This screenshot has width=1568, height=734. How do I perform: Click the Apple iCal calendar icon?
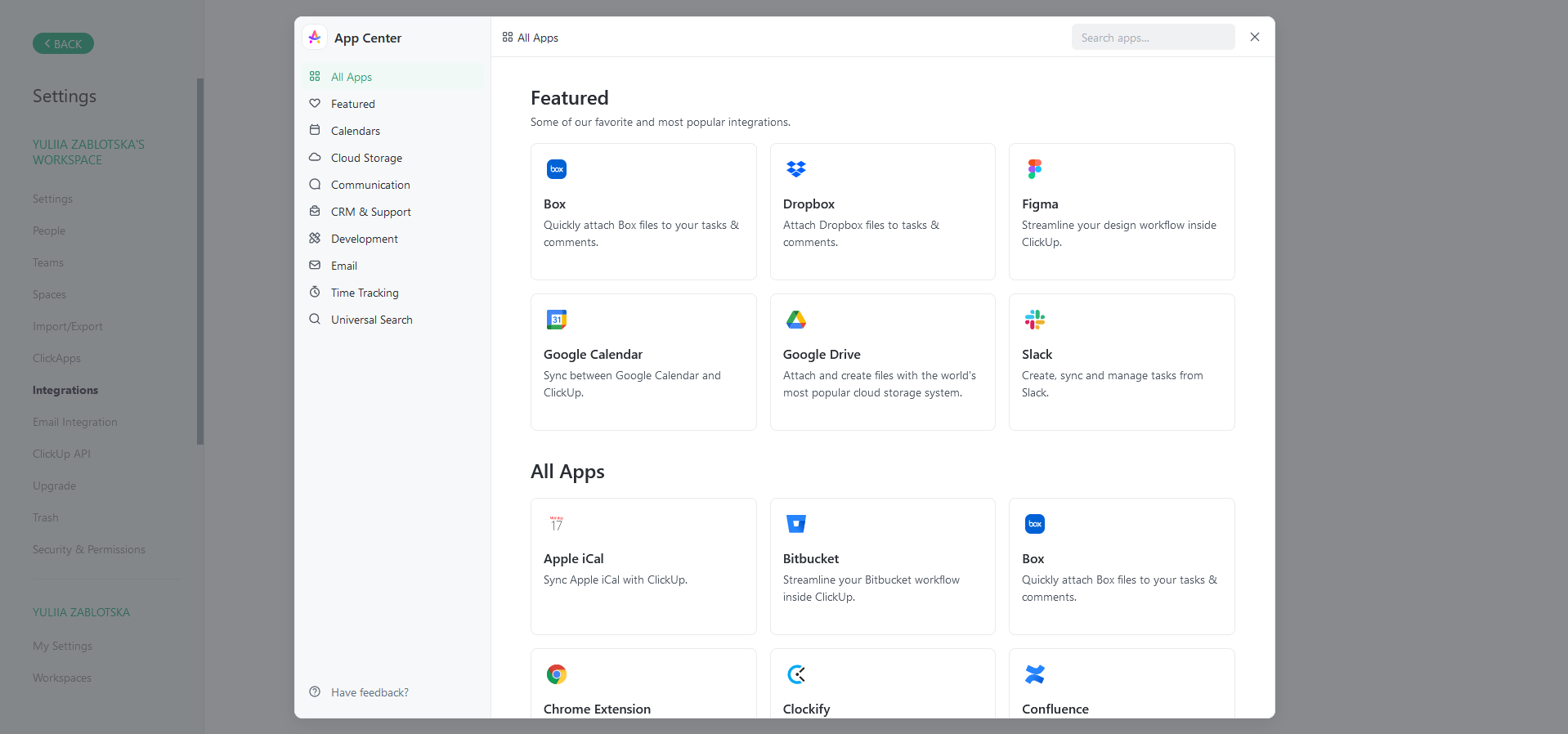[557, 524]
